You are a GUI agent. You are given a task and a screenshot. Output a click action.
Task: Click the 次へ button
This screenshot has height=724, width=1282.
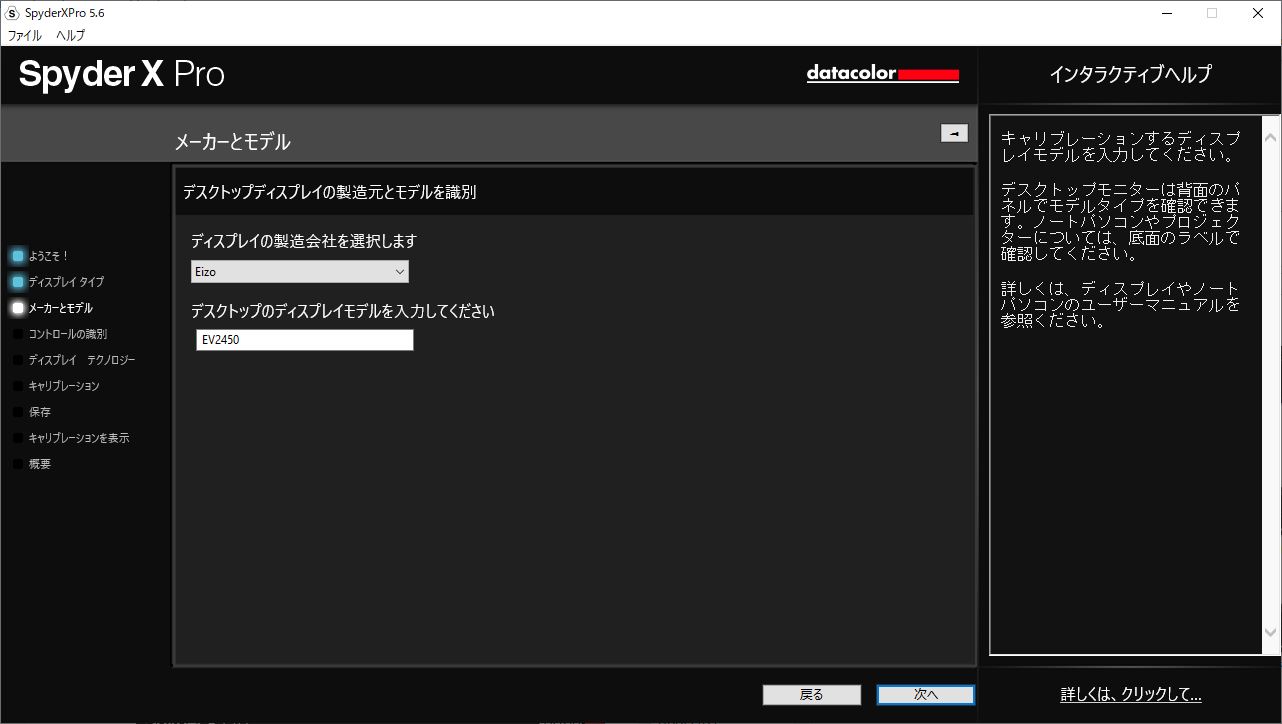[x=926, y=695]
